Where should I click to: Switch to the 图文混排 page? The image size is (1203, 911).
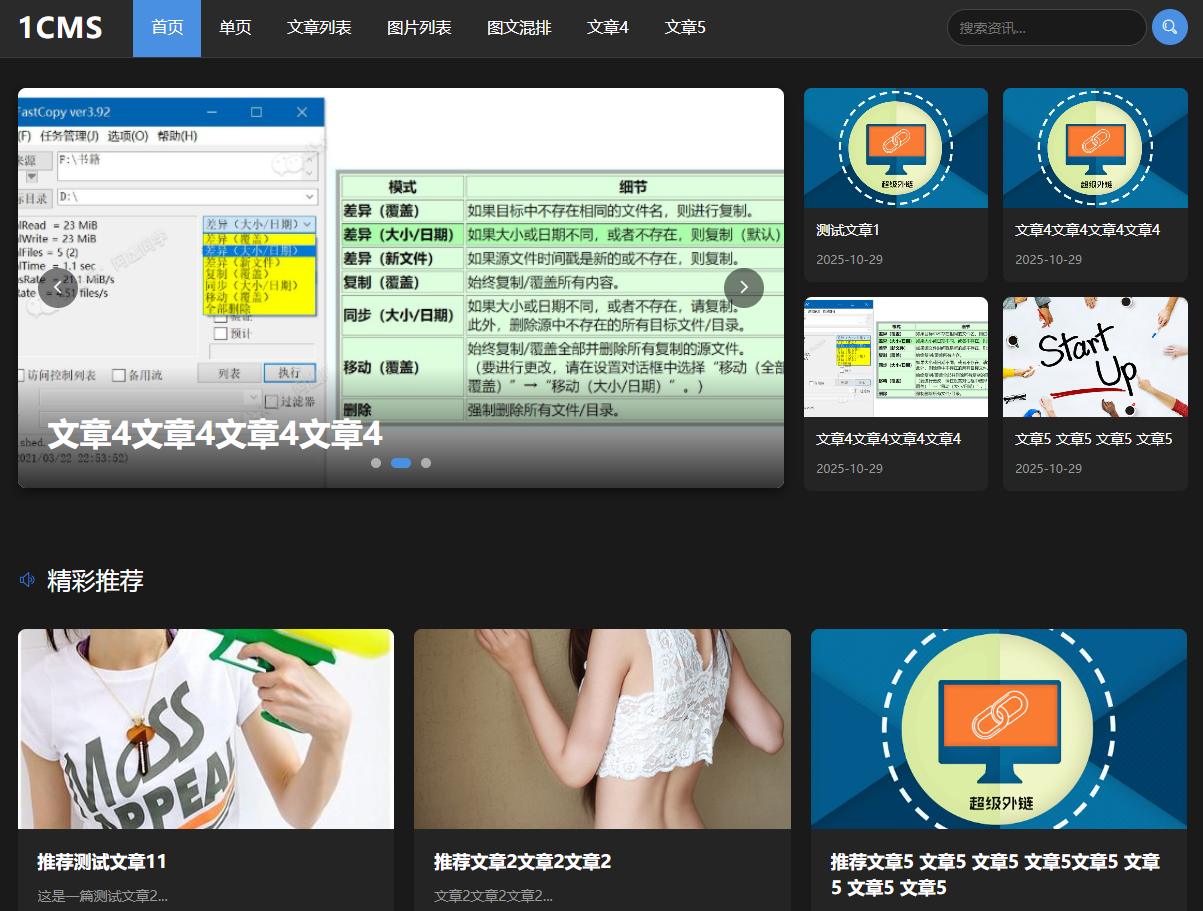pos(519,28)
